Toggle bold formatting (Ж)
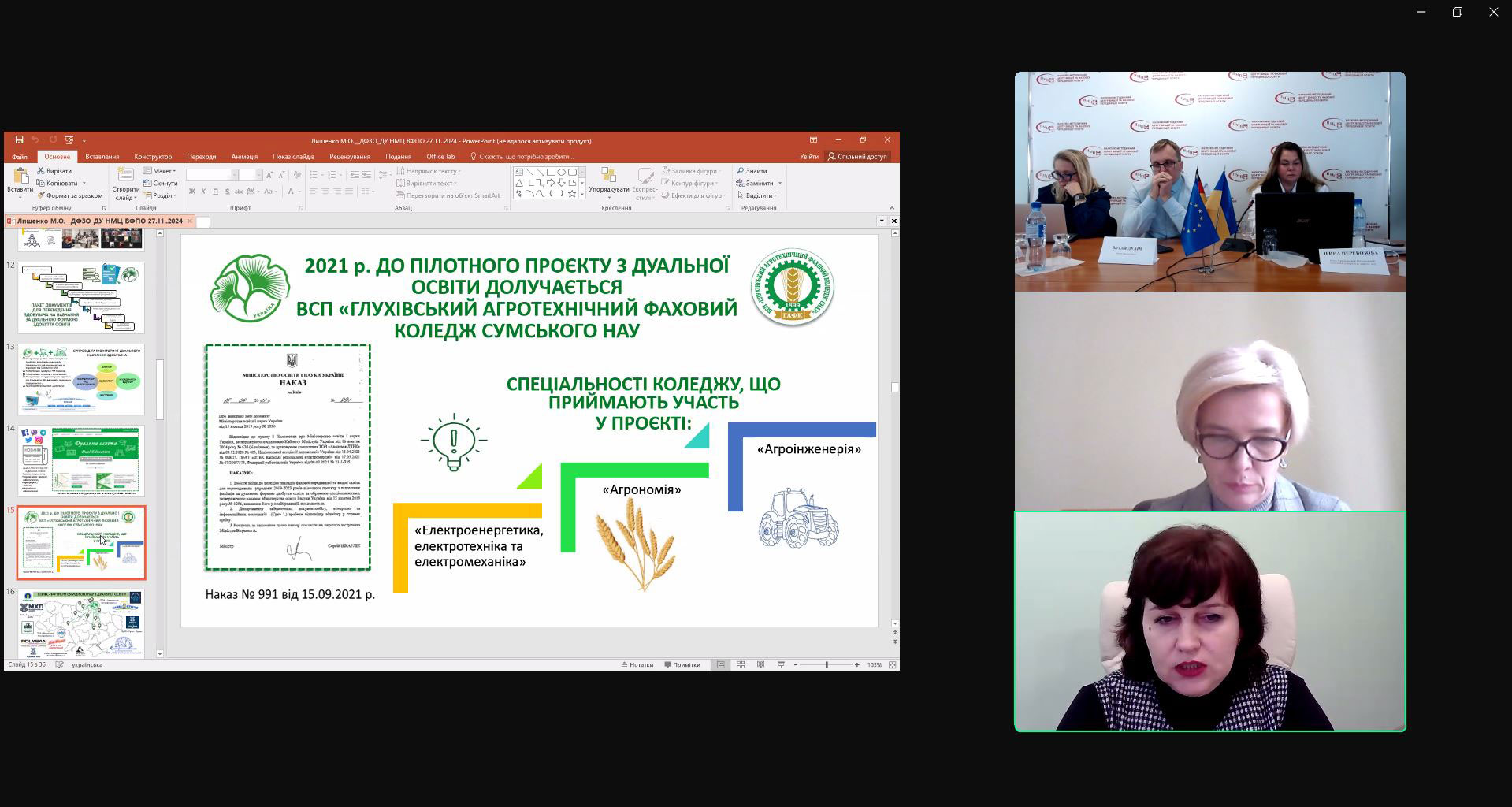This screenshot has height=807, width=1512. click(191, 192)
